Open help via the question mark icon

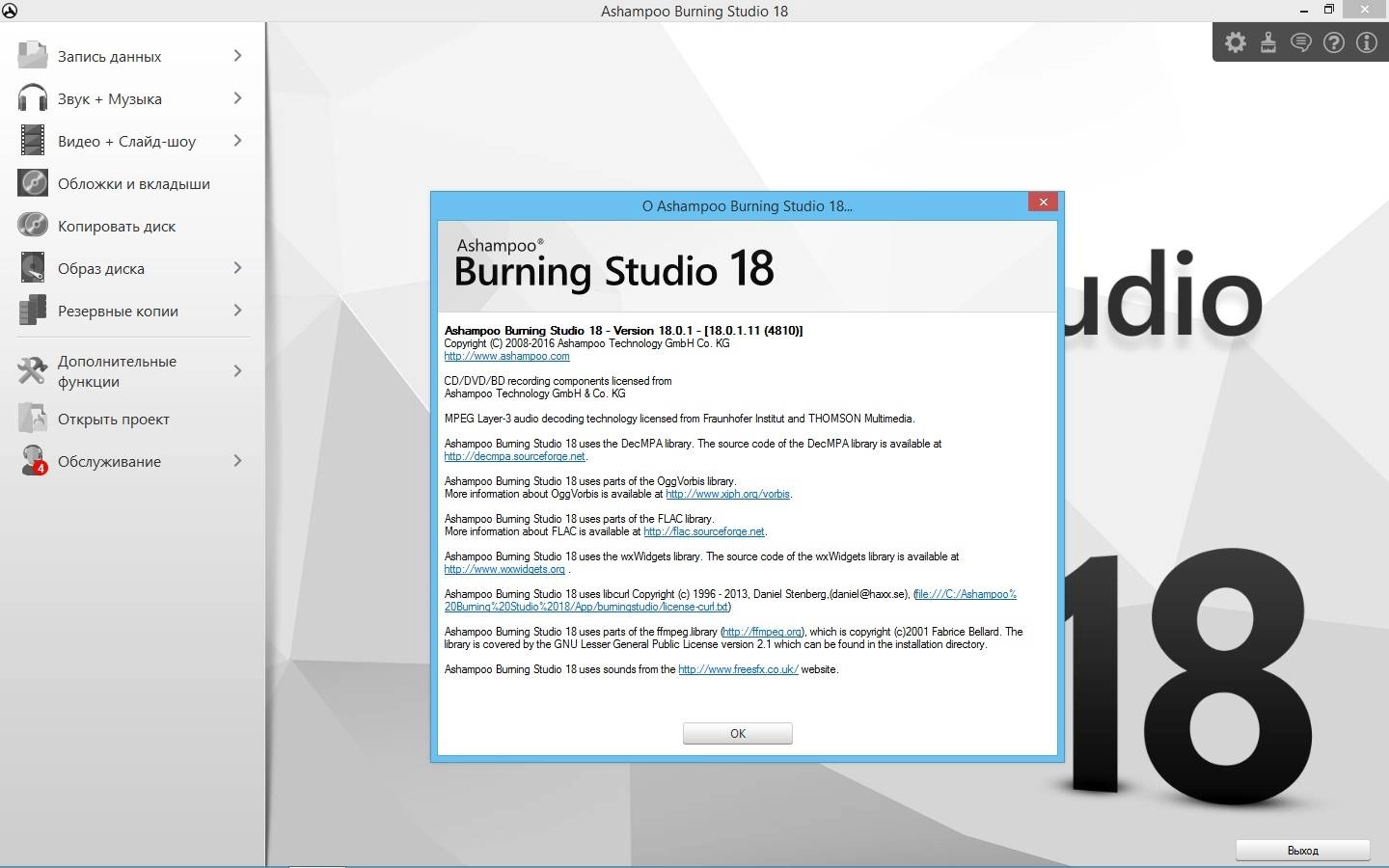pyautogui.click(x=1334, y=42)
